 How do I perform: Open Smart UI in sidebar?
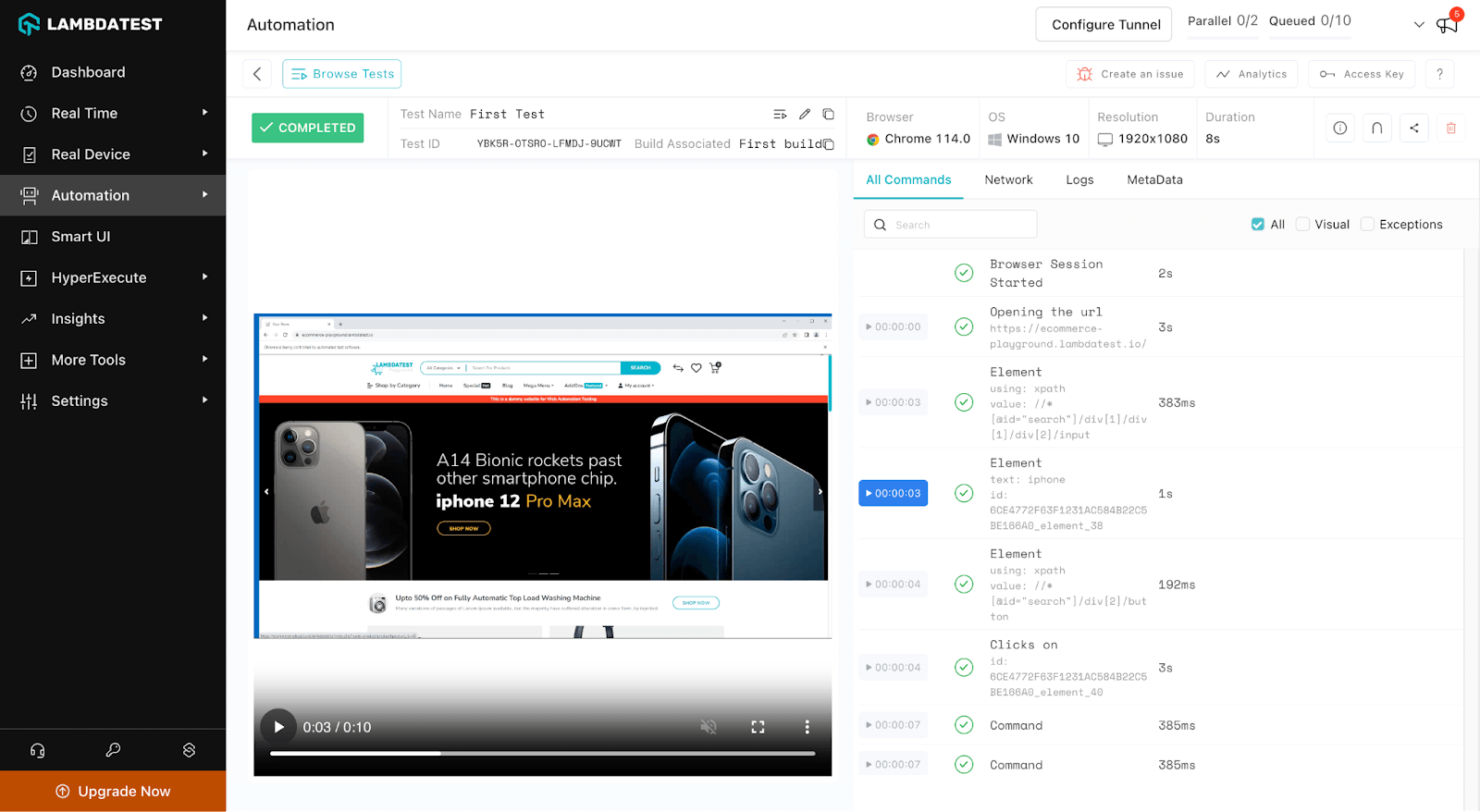pyautogui.click(x=80, y=237)
